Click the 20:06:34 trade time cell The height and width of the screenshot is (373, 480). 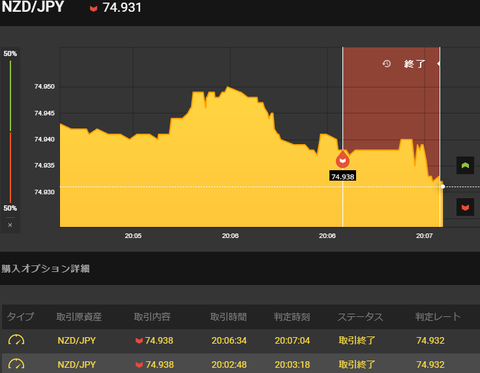click(x=229, y=341)
